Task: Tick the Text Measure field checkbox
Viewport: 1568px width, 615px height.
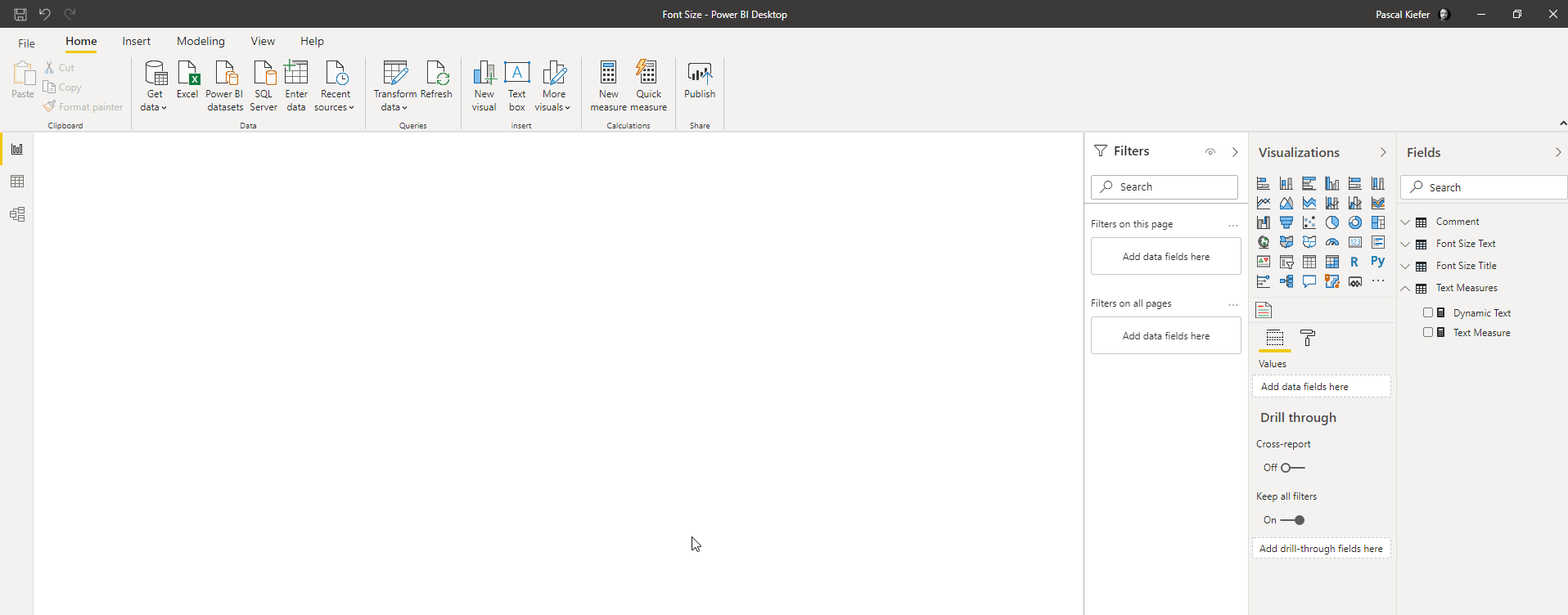Action: point(1428,332)
